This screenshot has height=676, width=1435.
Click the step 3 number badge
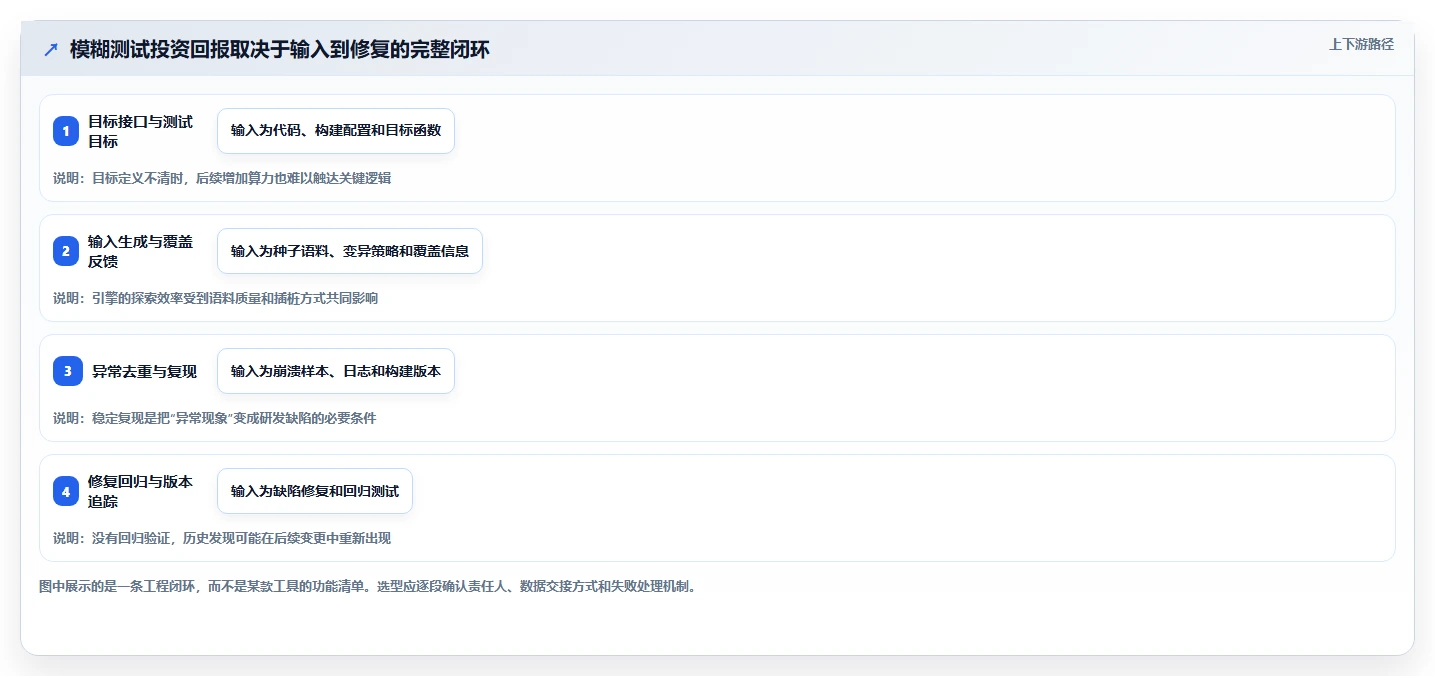[66, 371]
